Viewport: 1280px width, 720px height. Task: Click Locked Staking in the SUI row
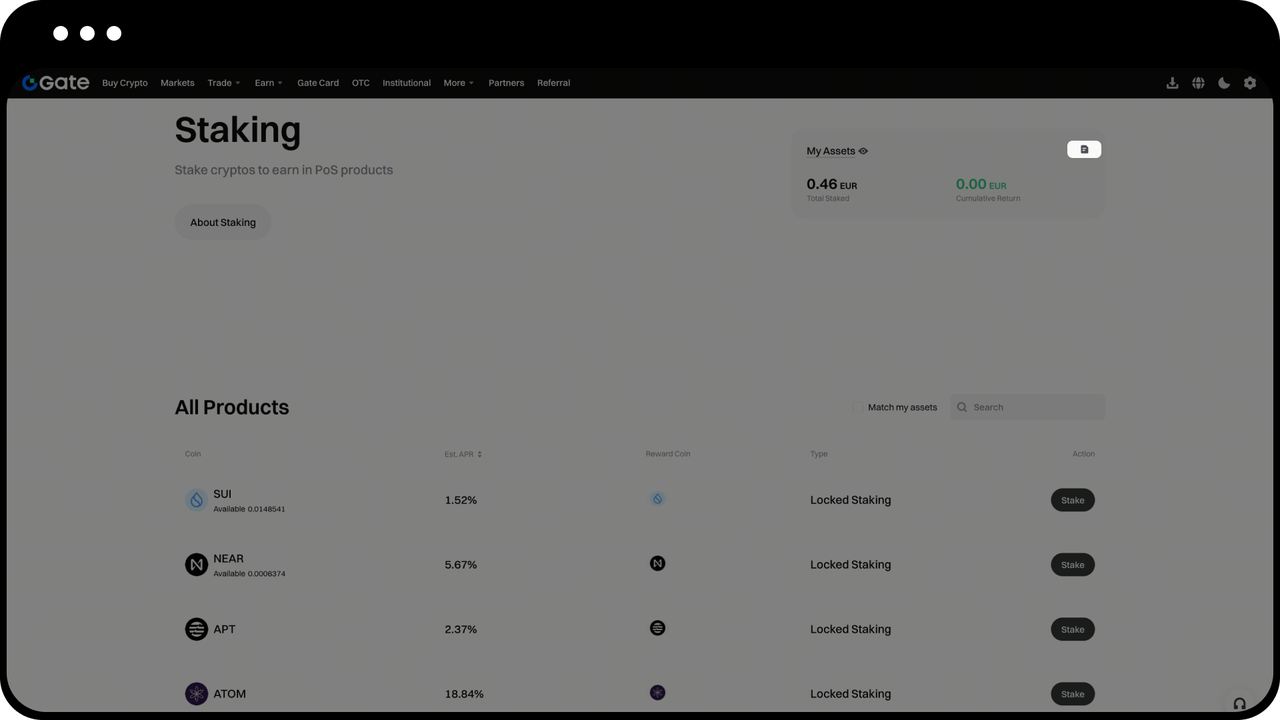click(x=850, y=500)
